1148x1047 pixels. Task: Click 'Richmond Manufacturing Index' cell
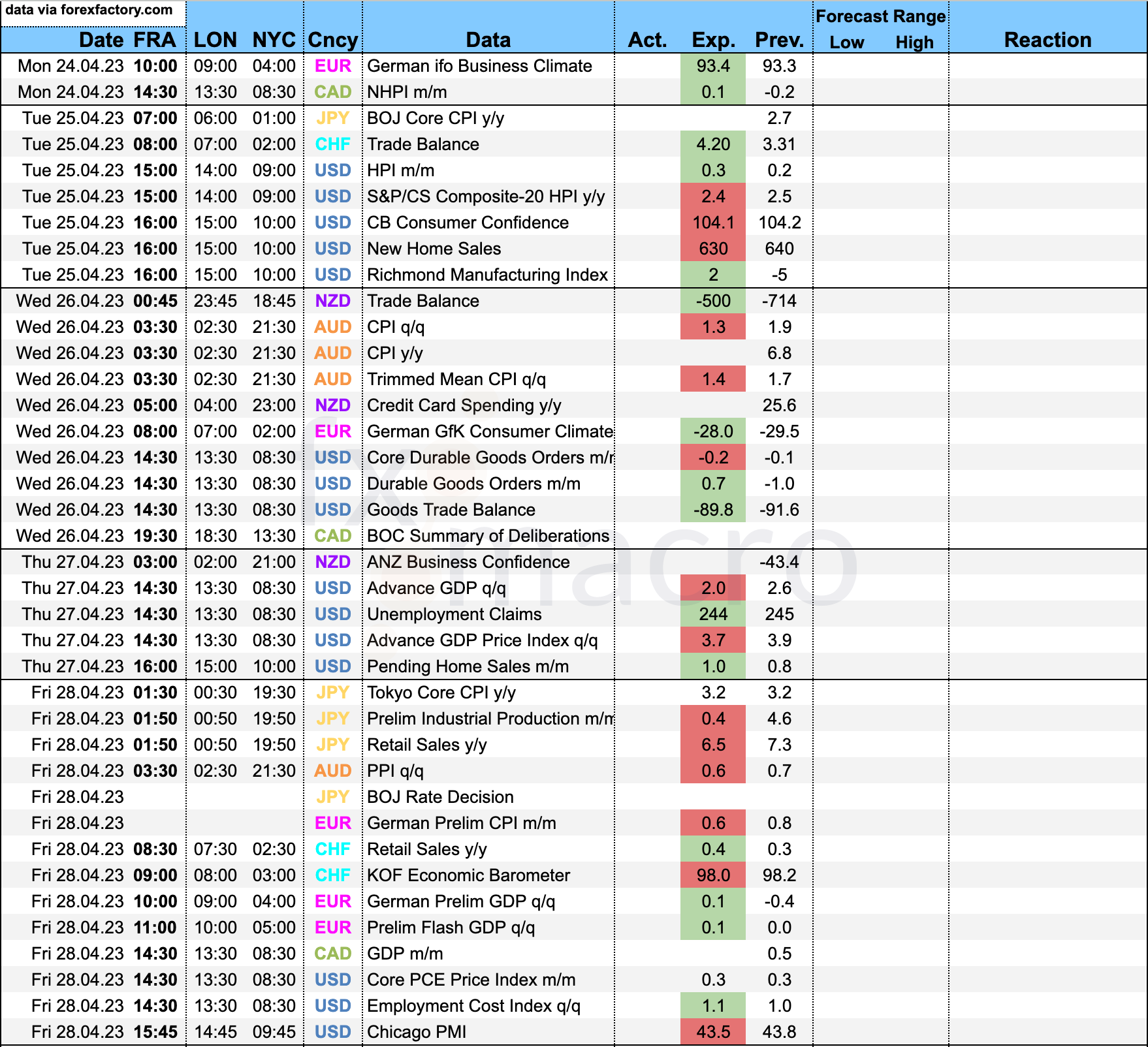point(488,275)
